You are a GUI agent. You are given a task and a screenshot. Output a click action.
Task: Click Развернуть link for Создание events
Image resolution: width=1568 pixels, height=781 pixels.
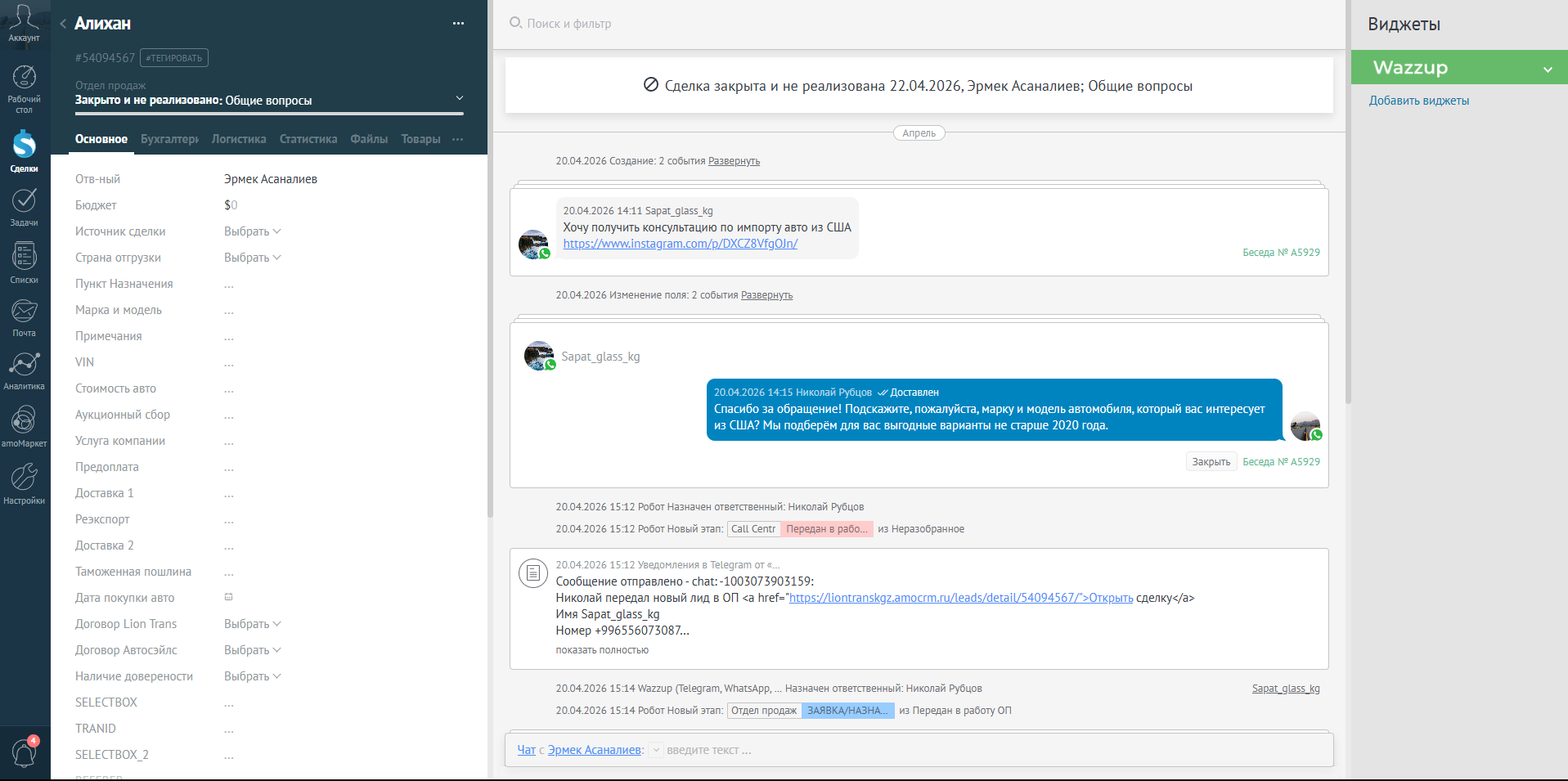tap(734, 161)
